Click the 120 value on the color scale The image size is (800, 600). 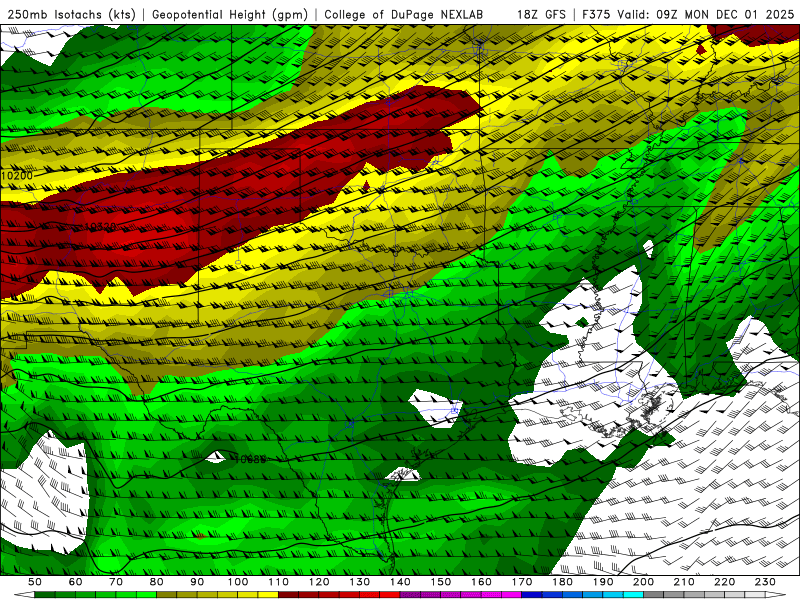[x=319, y=582]
